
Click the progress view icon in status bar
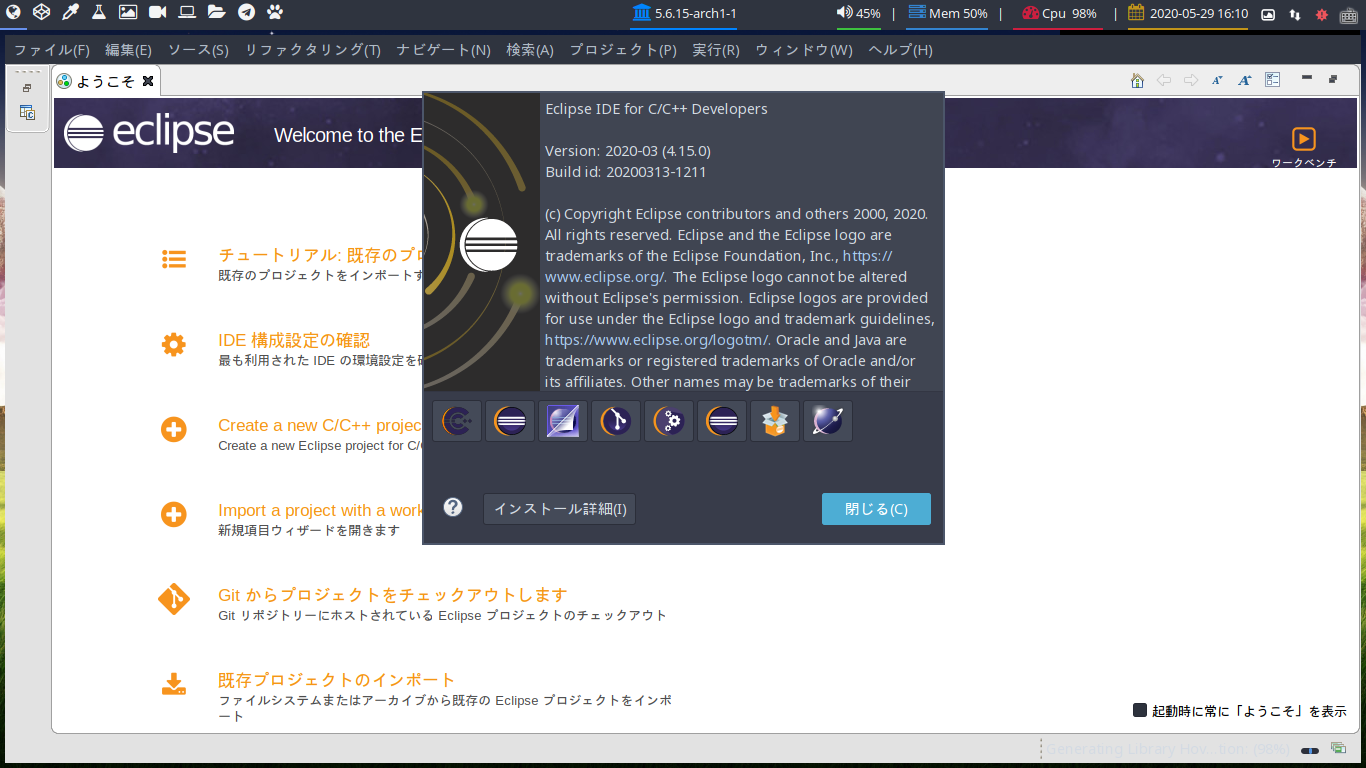tap(1338, 748)
